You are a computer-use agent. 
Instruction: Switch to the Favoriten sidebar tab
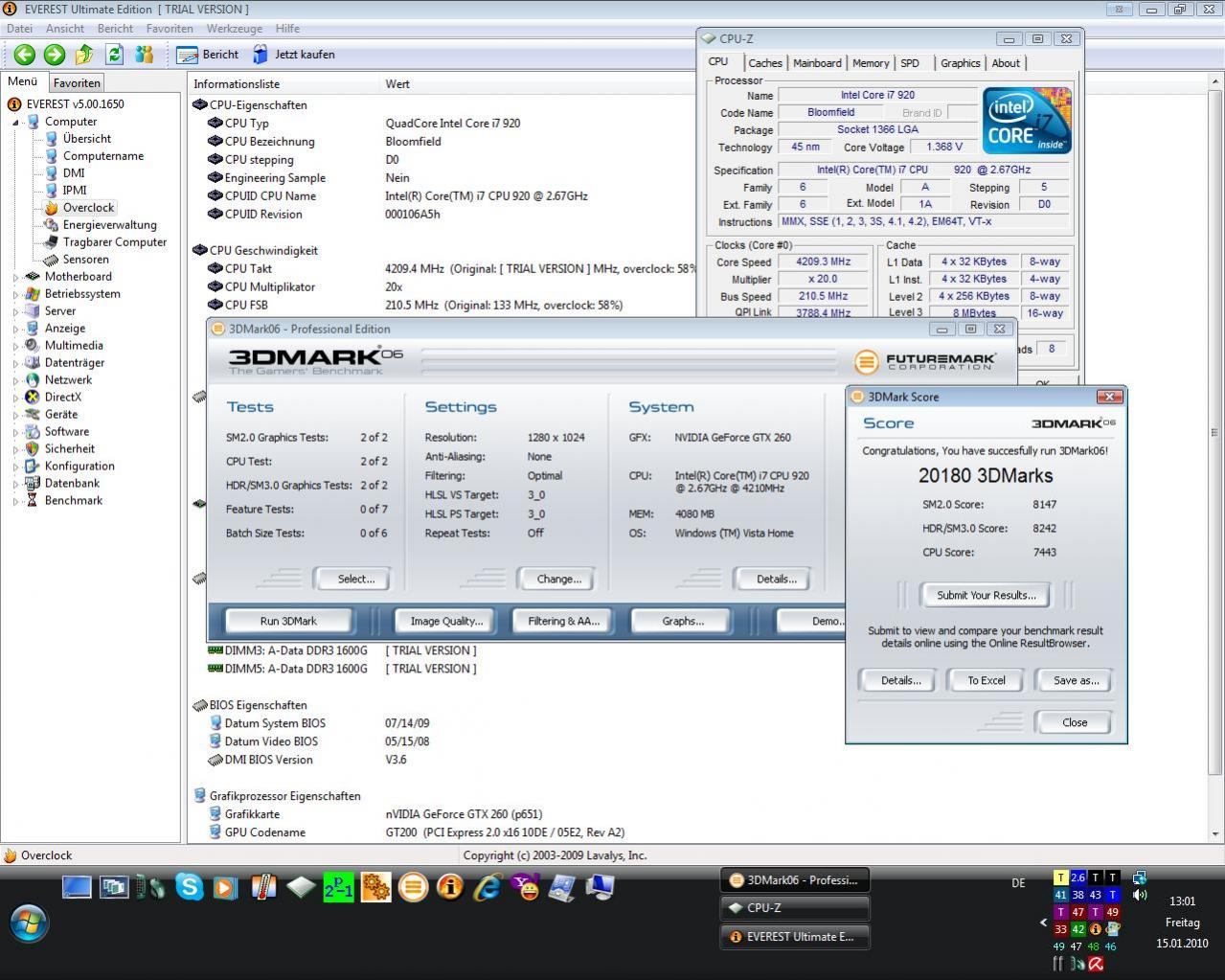click(x=77, y=83)
